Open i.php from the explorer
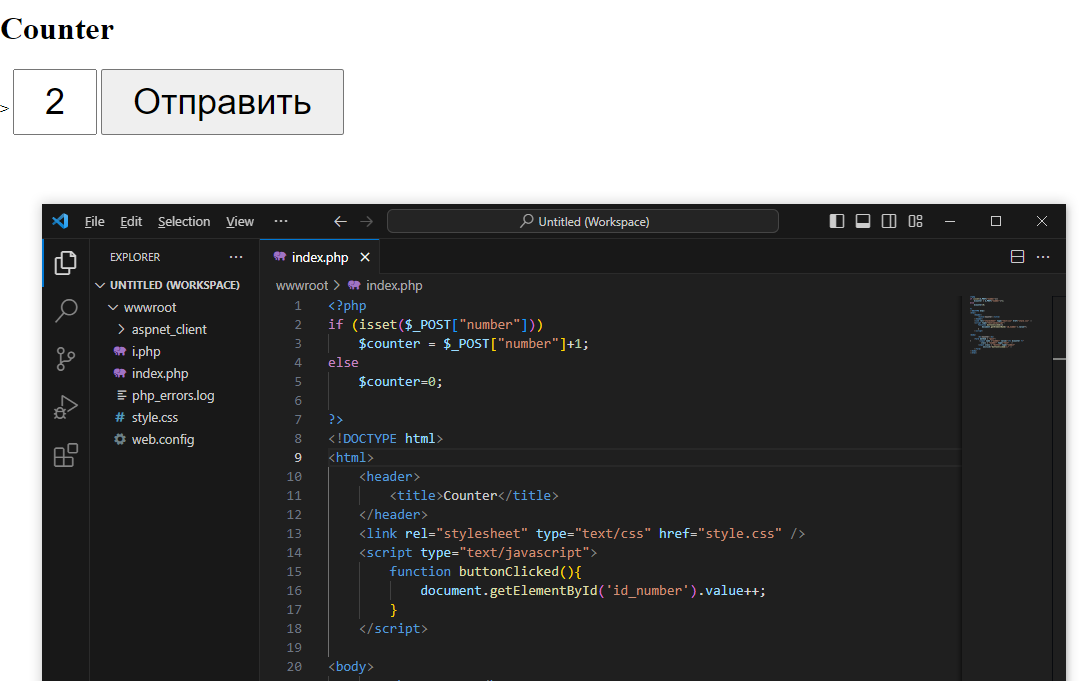Viewport: 1087px width, 681px height. point(146,352)
